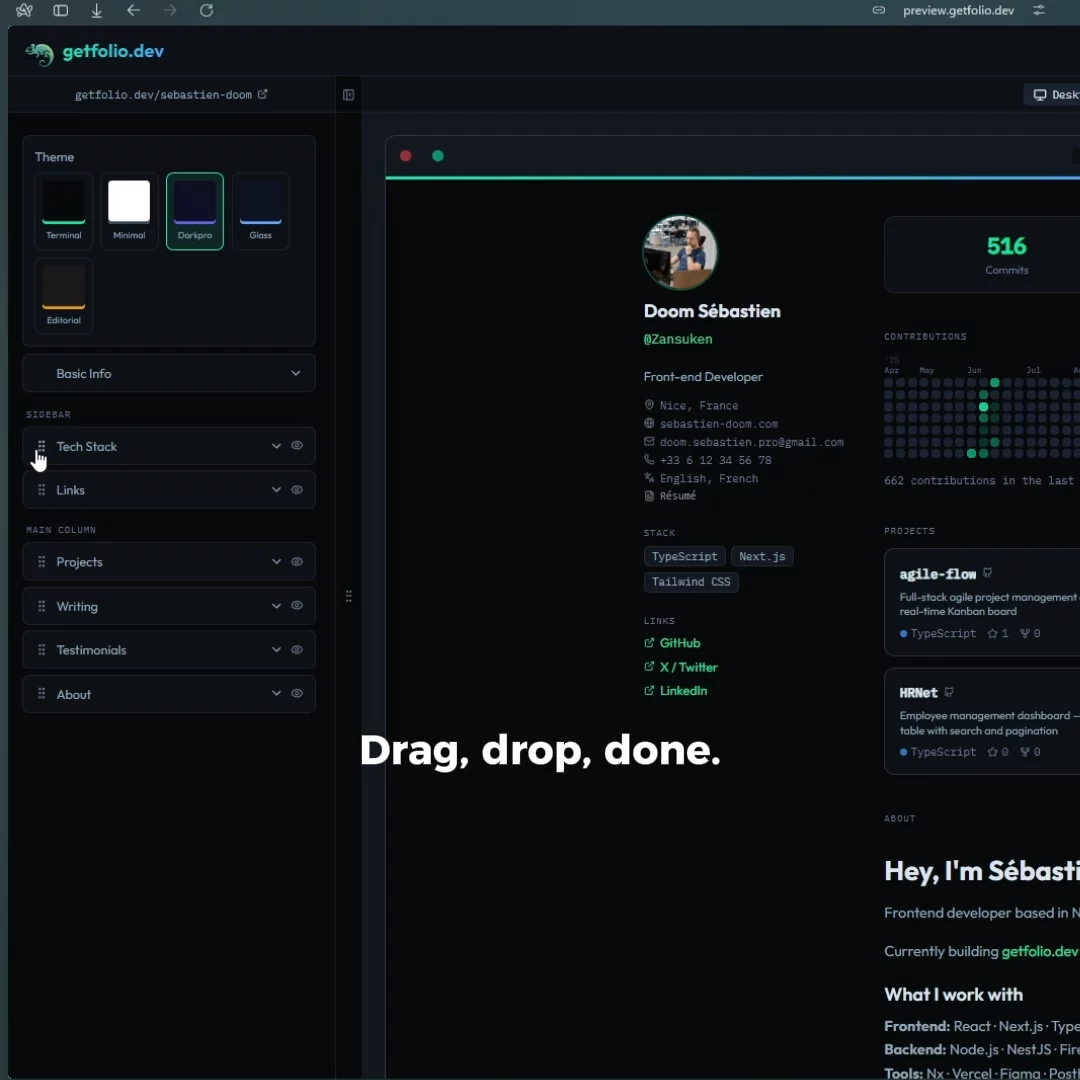
Task: Click the Résumé document icon
Action: [649, 496]
